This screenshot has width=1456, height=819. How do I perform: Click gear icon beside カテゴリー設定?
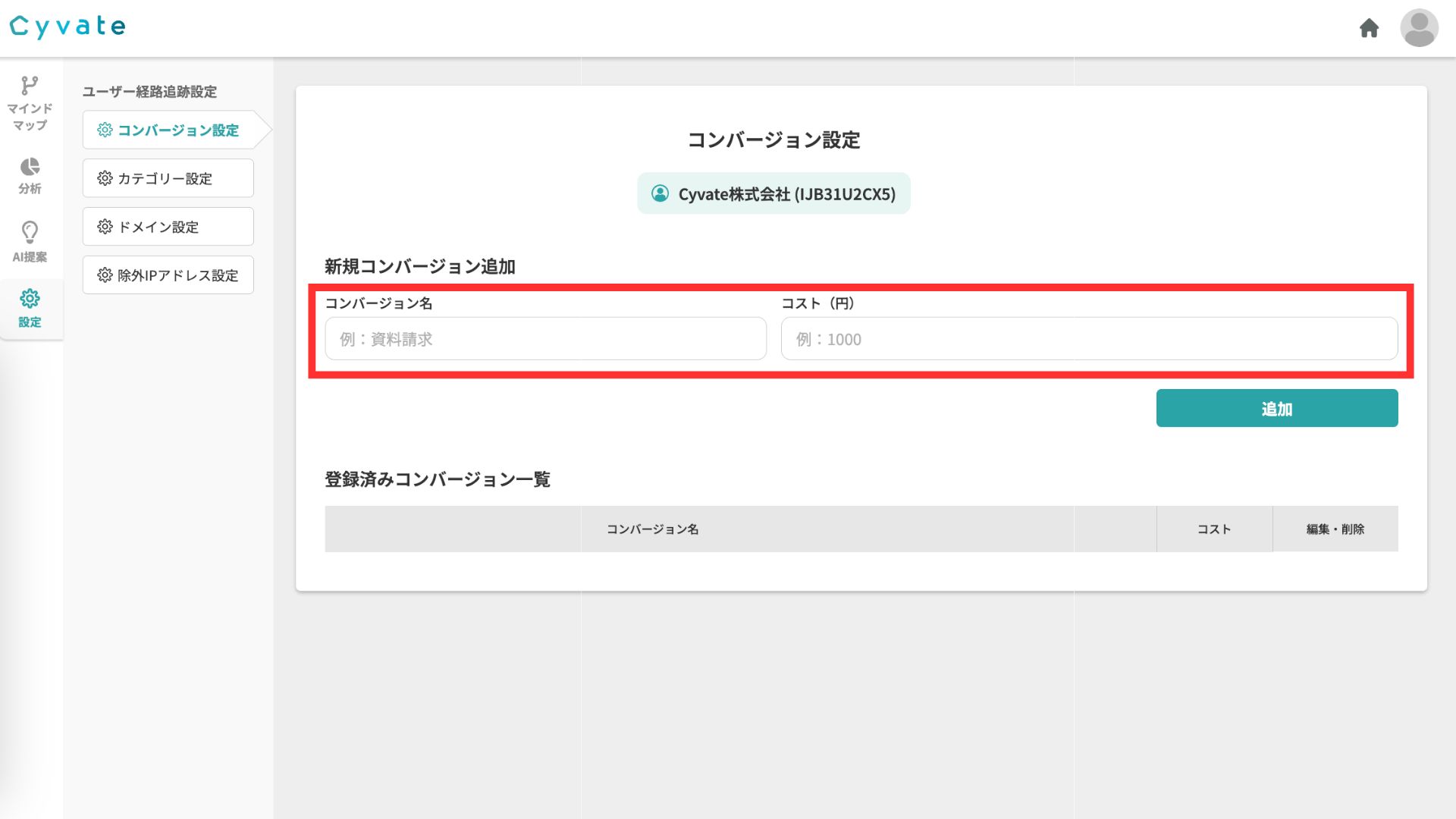105,178
